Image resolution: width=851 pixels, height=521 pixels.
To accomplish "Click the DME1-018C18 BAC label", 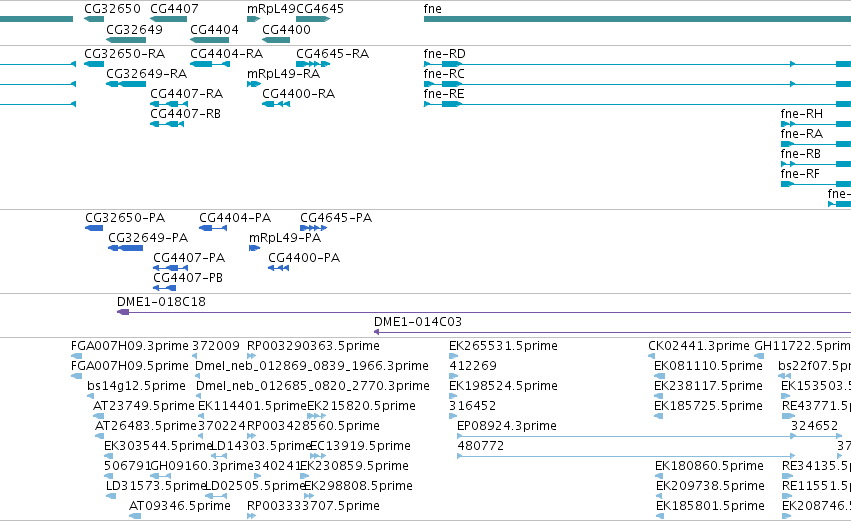I will [161, 302].
